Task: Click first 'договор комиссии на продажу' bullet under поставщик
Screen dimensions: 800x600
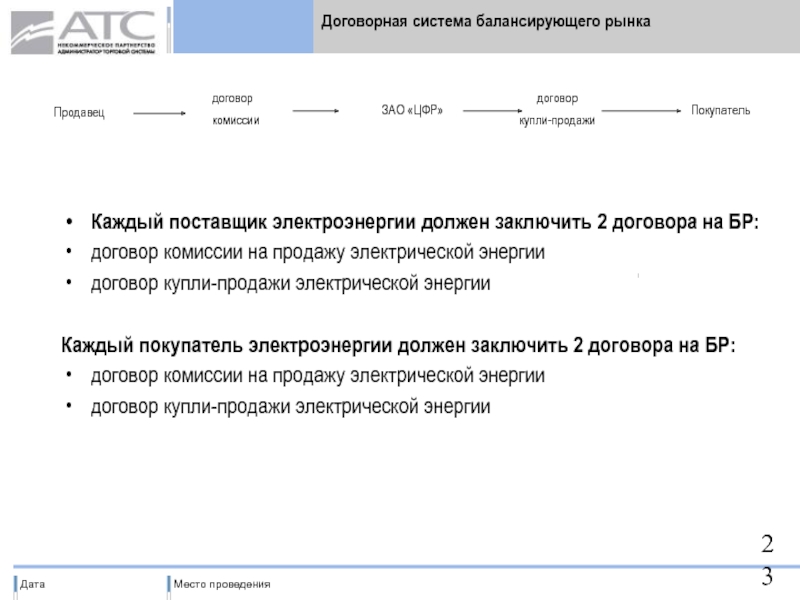Action: point(318,253)
